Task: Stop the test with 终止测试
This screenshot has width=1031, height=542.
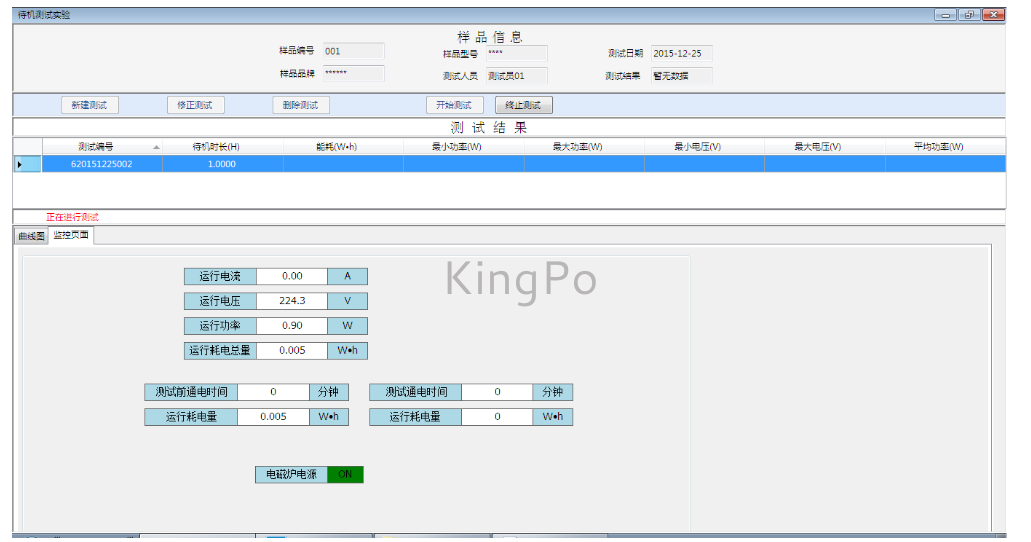Action: click(x=523, y=105)
